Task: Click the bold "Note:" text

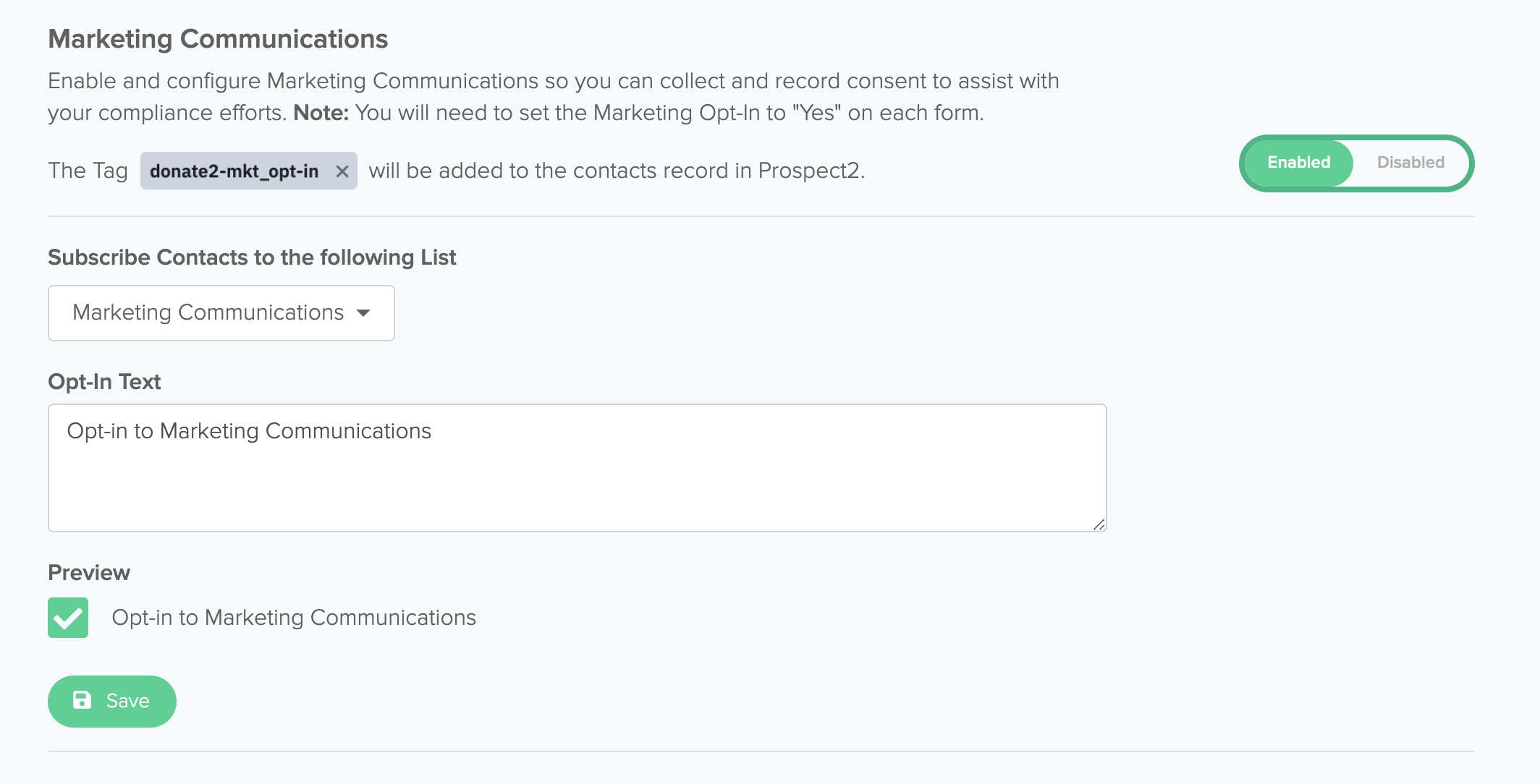Action: pos(321,113)
